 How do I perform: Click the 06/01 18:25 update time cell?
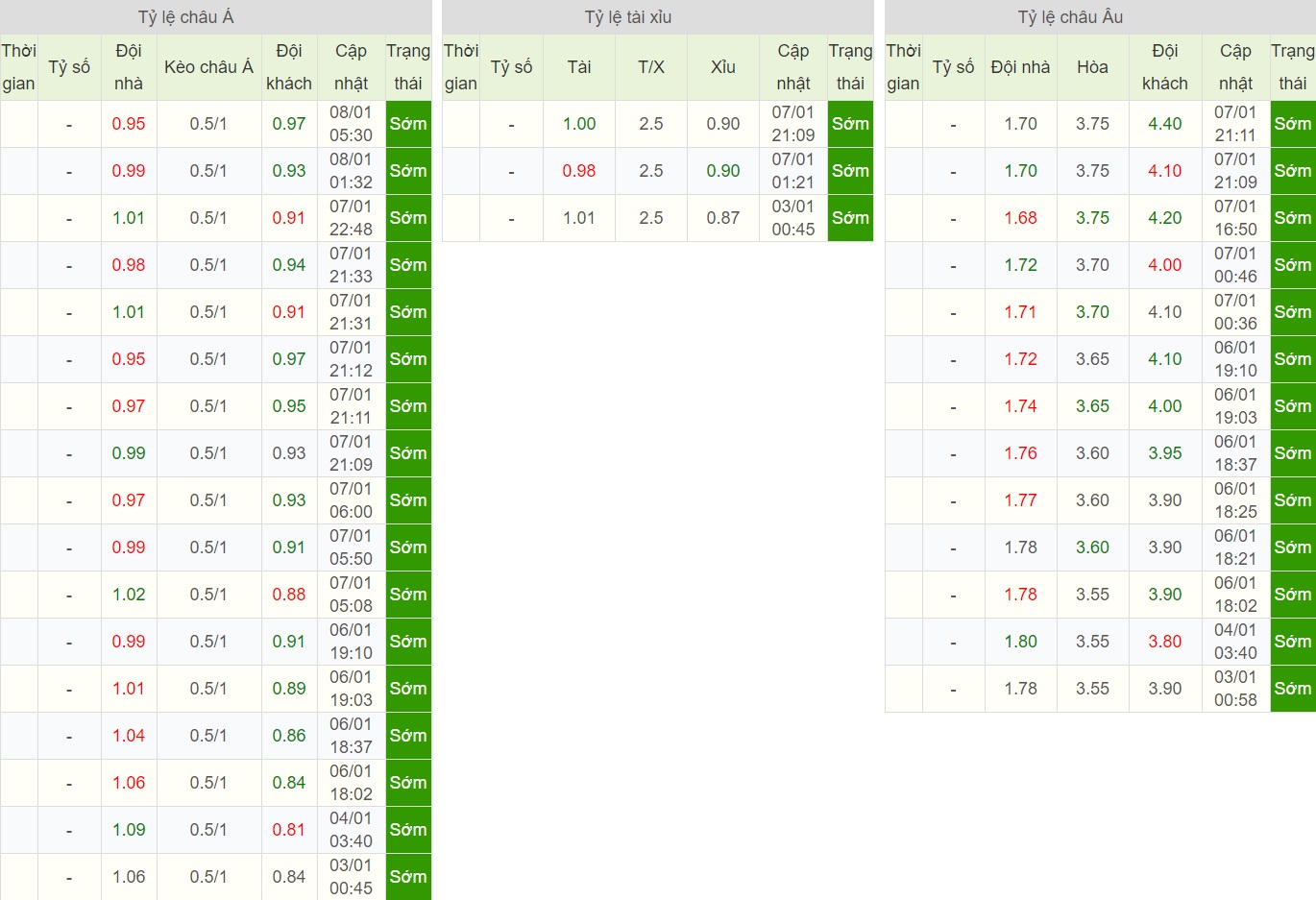click(x=1235, y=500)
